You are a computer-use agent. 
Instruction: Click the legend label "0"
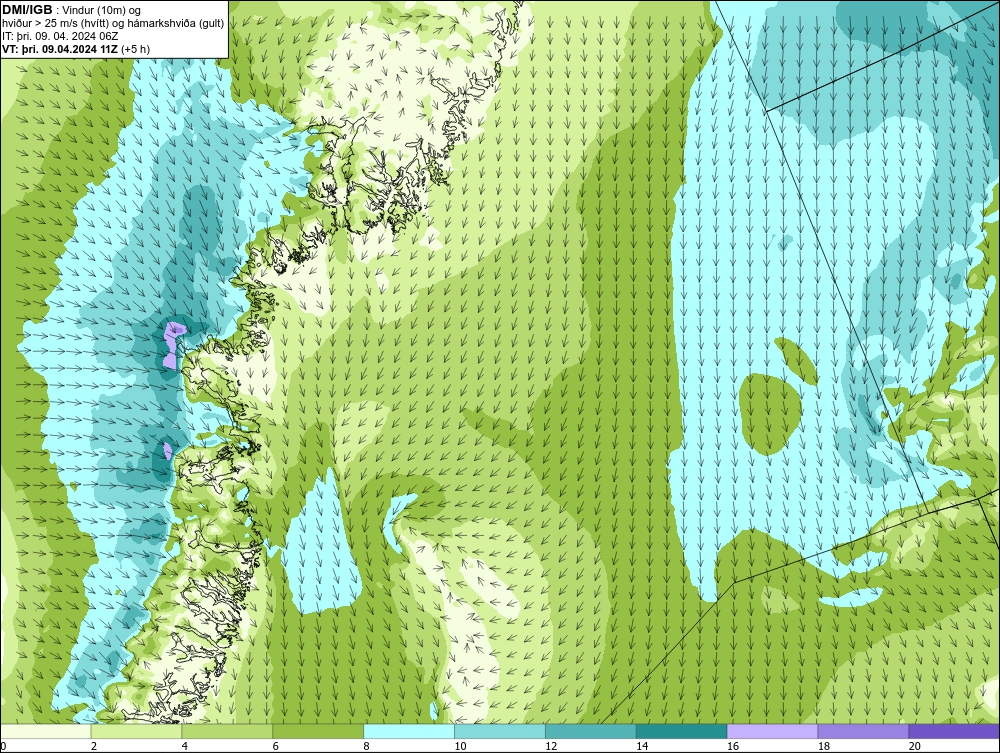(3, 746)
